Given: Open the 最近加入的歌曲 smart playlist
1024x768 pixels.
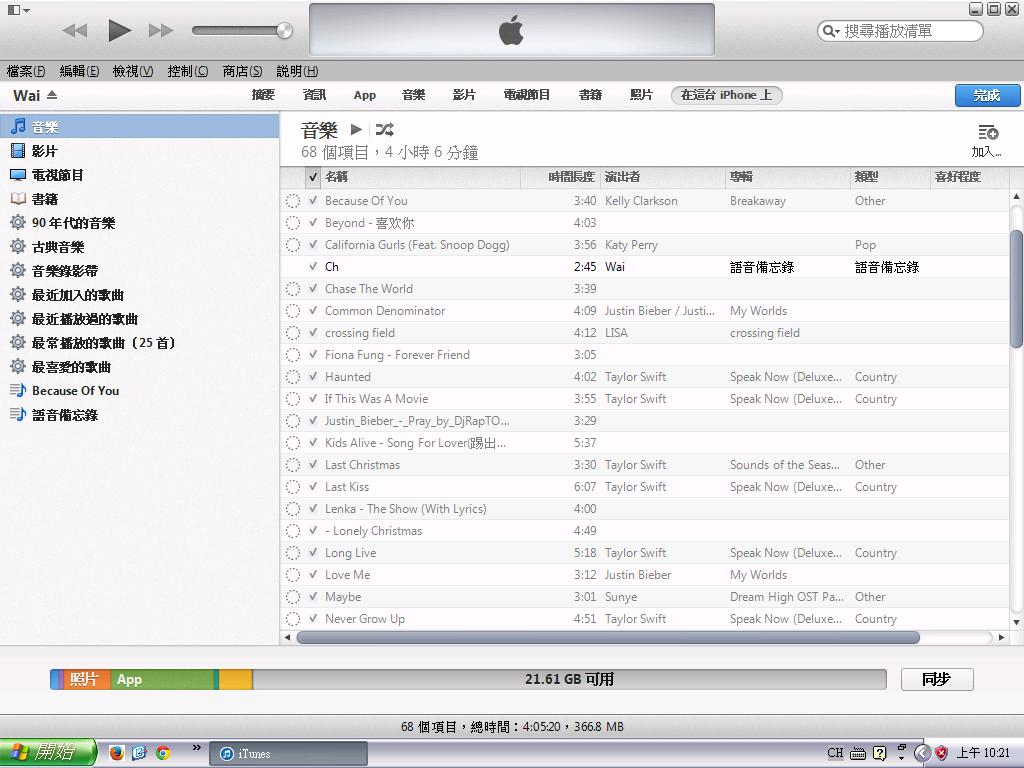Looking at the screenshot, I should tap(67, 295).
